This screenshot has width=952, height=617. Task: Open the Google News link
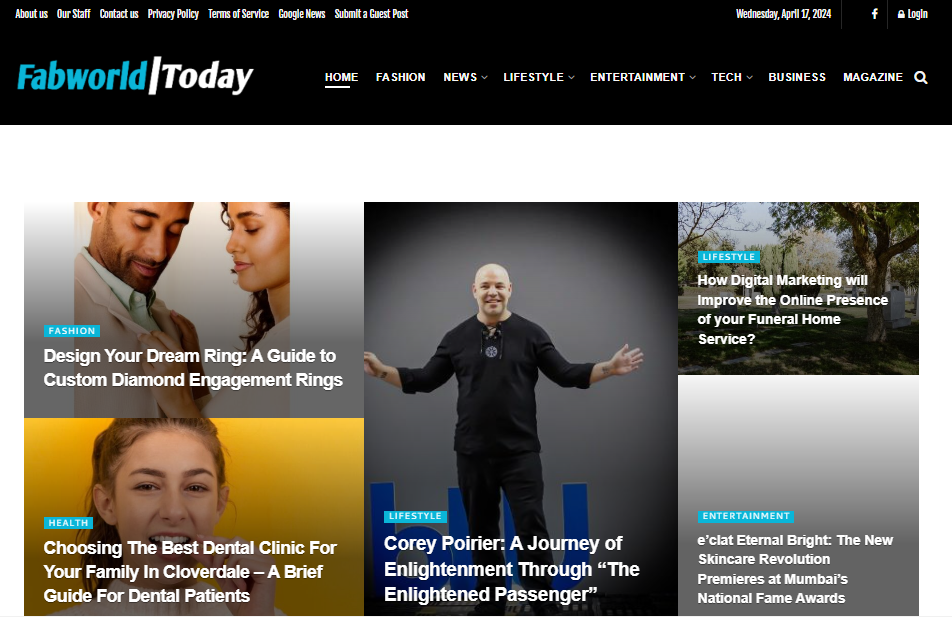point(302,14)
